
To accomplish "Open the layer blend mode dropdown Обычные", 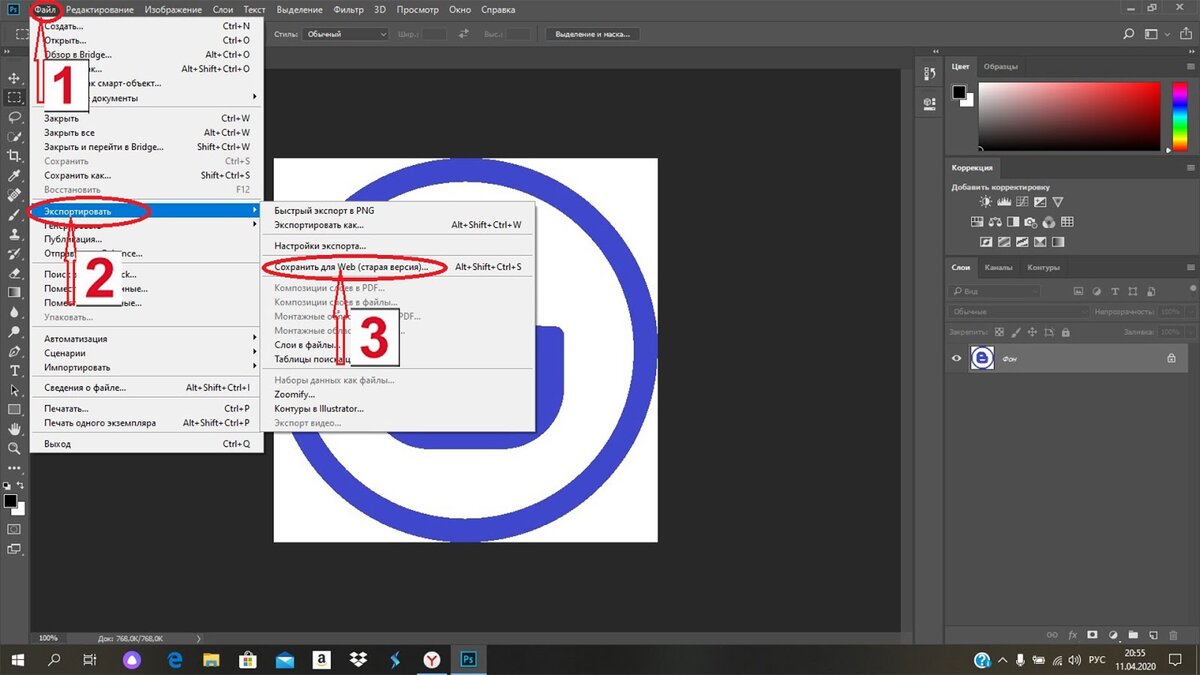I will (1019, 312).
